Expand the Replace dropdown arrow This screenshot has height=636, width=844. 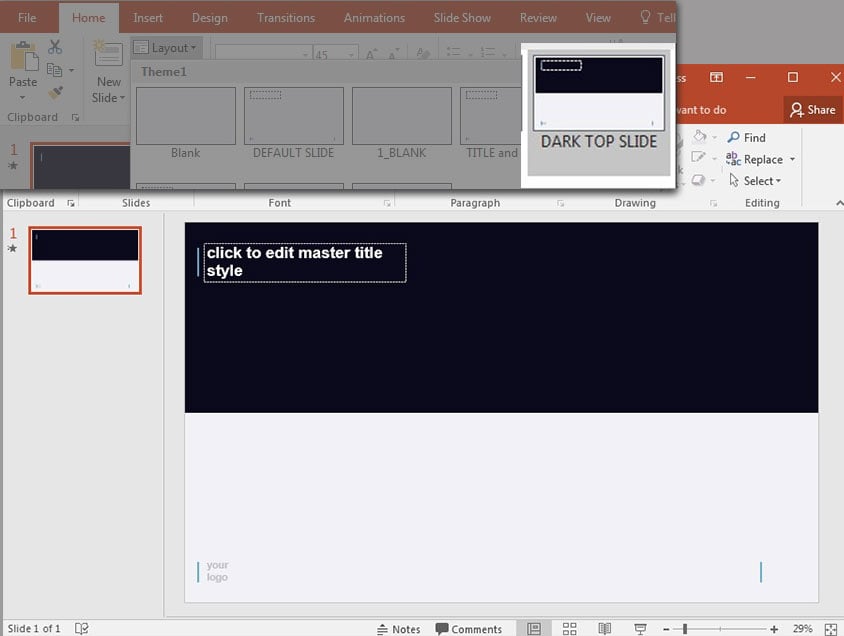pyautogui.click(x=792, y=160)
